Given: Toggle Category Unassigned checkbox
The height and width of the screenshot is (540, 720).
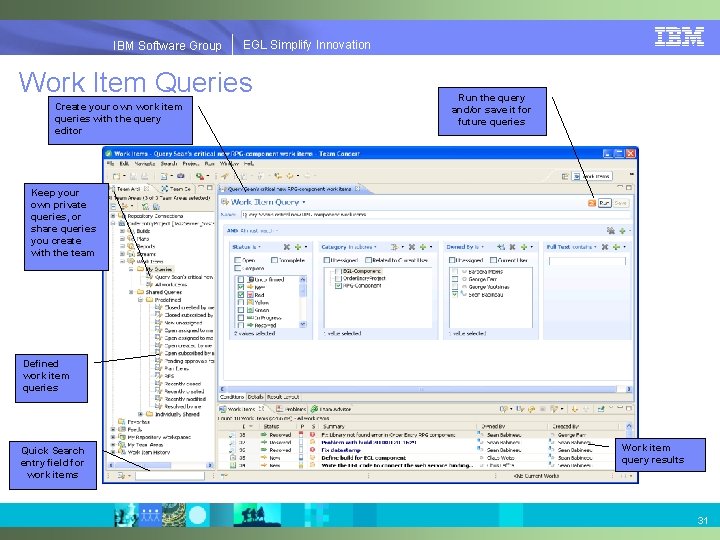Looking at the screenshot, I should [327, 260].
